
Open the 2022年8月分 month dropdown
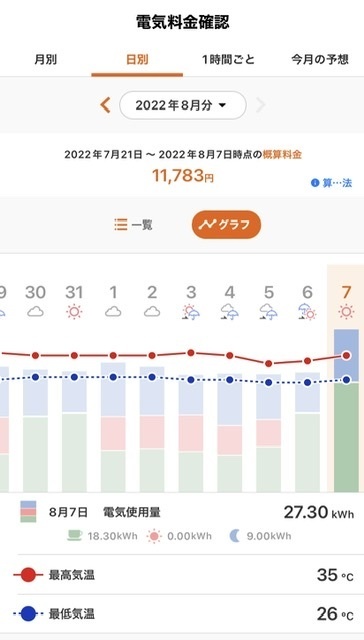tap(182, 105)
